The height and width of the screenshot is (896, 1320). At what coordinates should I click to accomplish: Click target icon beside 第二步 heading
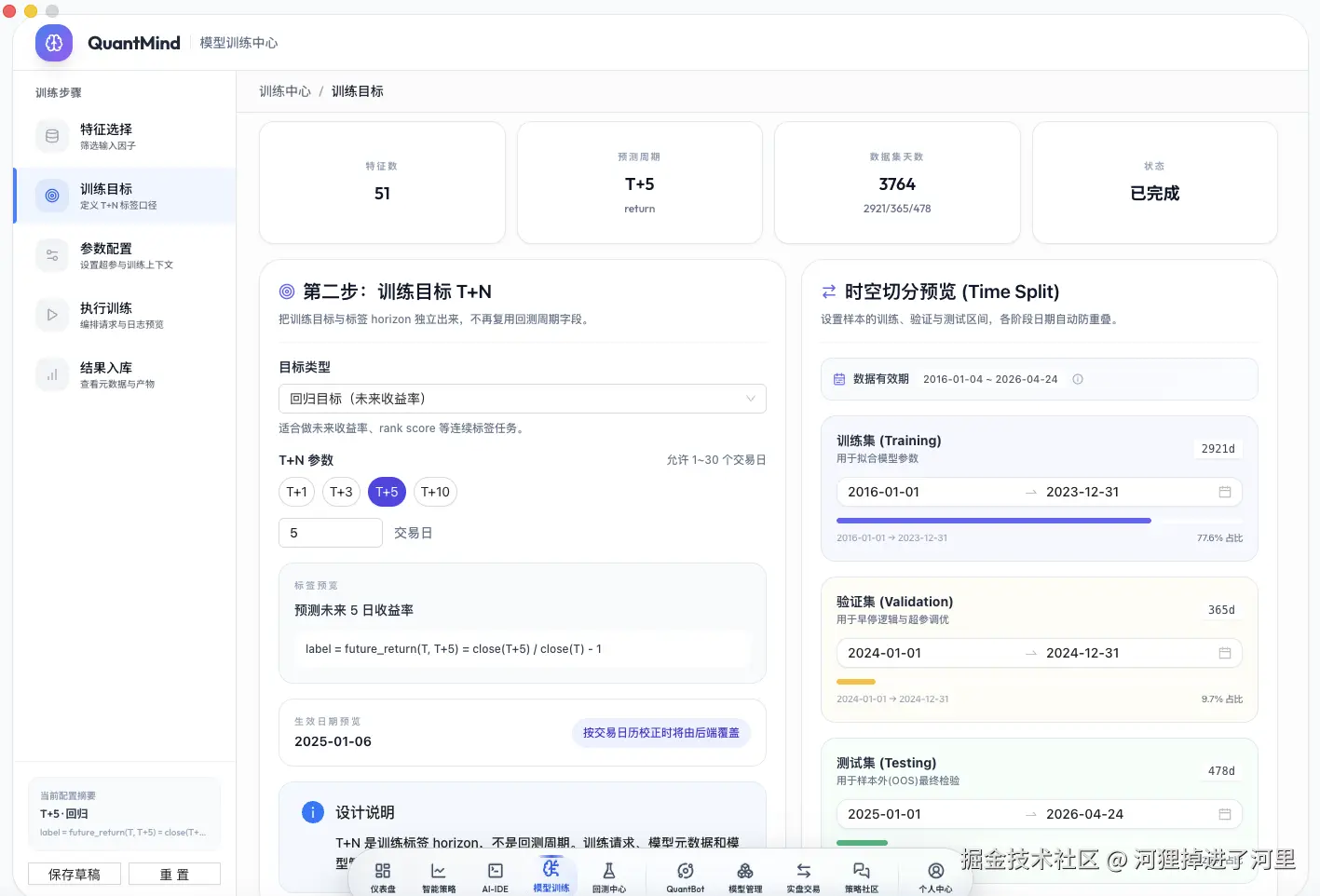[x=287, y=292]
